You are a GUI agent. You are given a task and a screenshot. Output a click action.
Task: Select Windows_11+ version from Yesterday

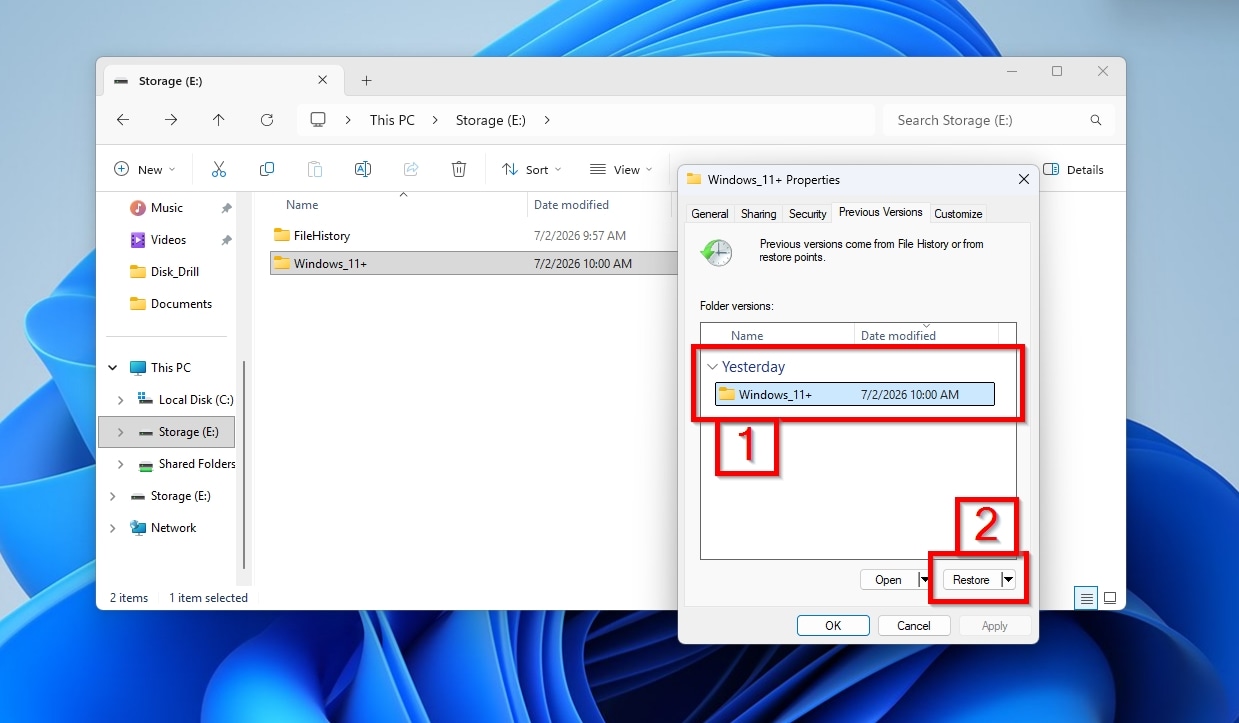(x=855, y=394)
